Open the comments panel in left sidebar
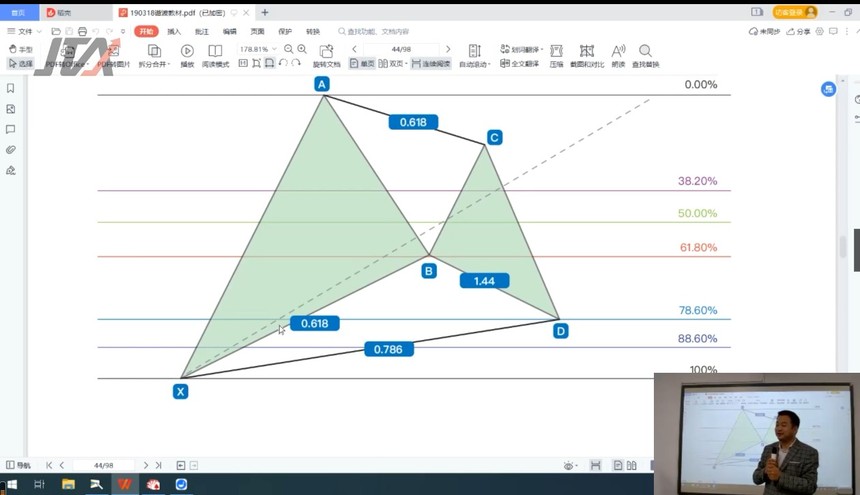This screenshot has width=860, height=495. pyautogui.click(x=10, y=129)
